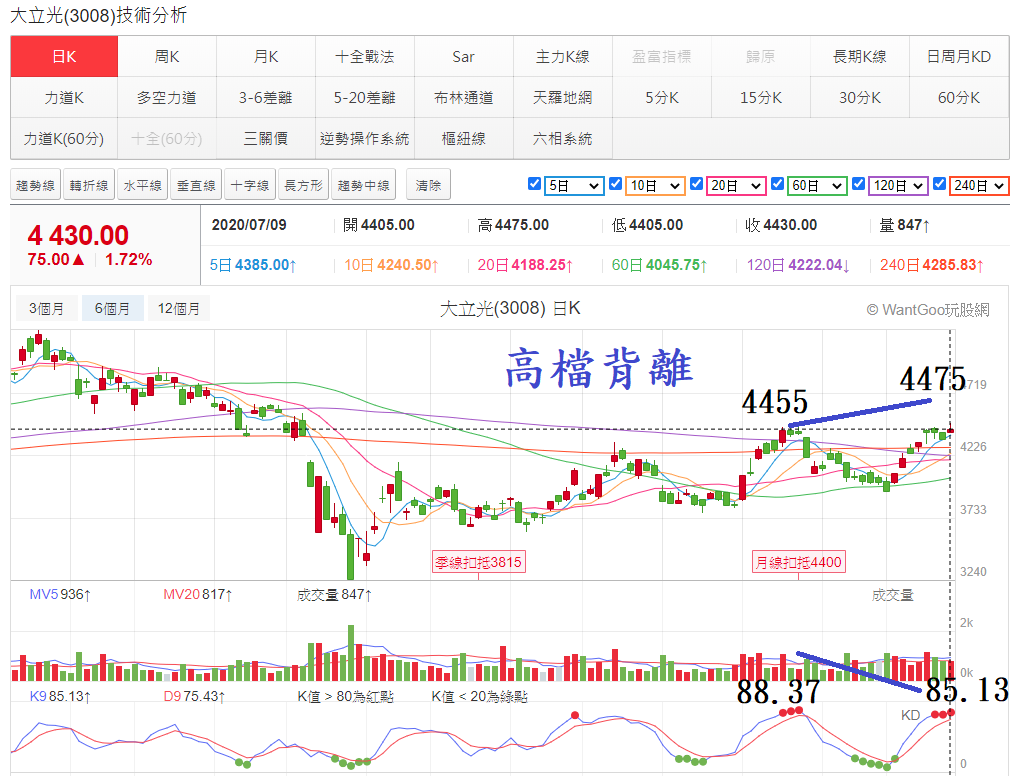1017x776 pixels.
Task: Select the 6個月 chart range
Action: coord(112,308)
